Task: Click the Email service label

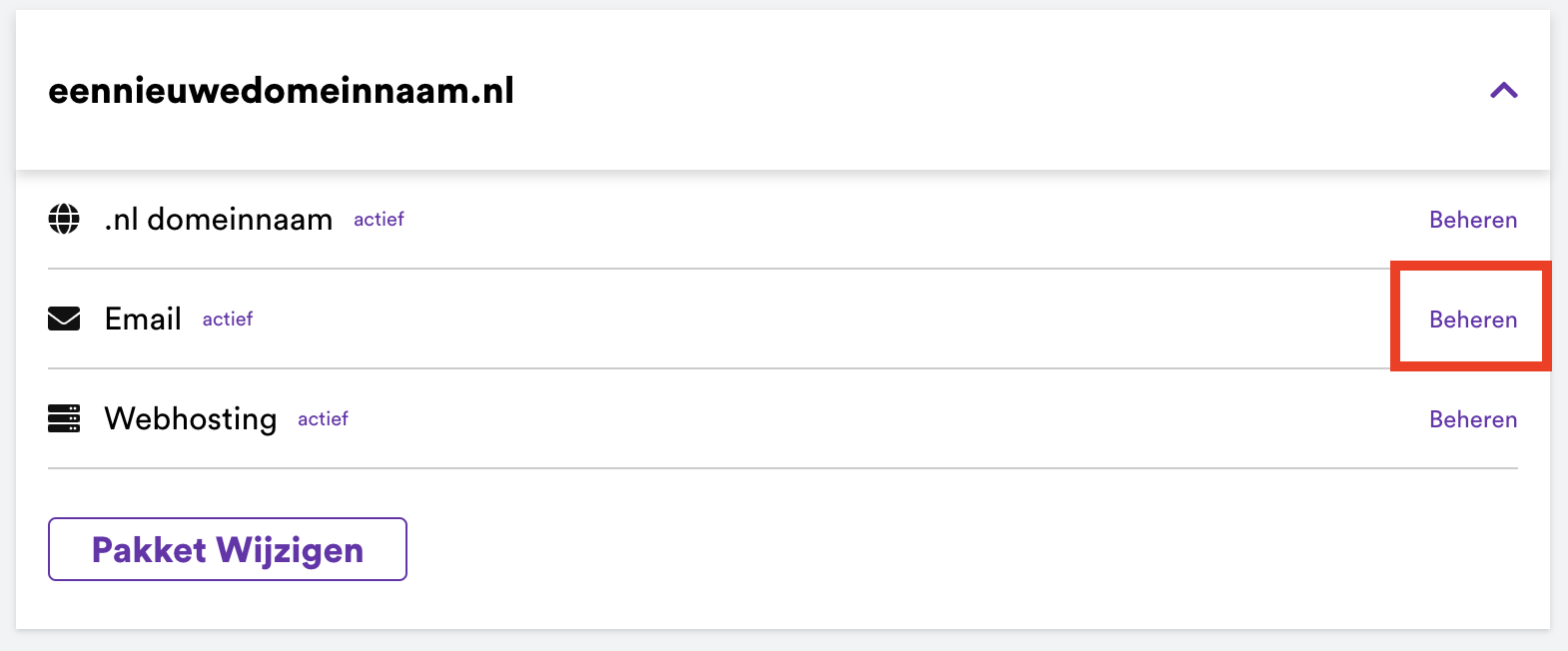Action: (143, 319)
